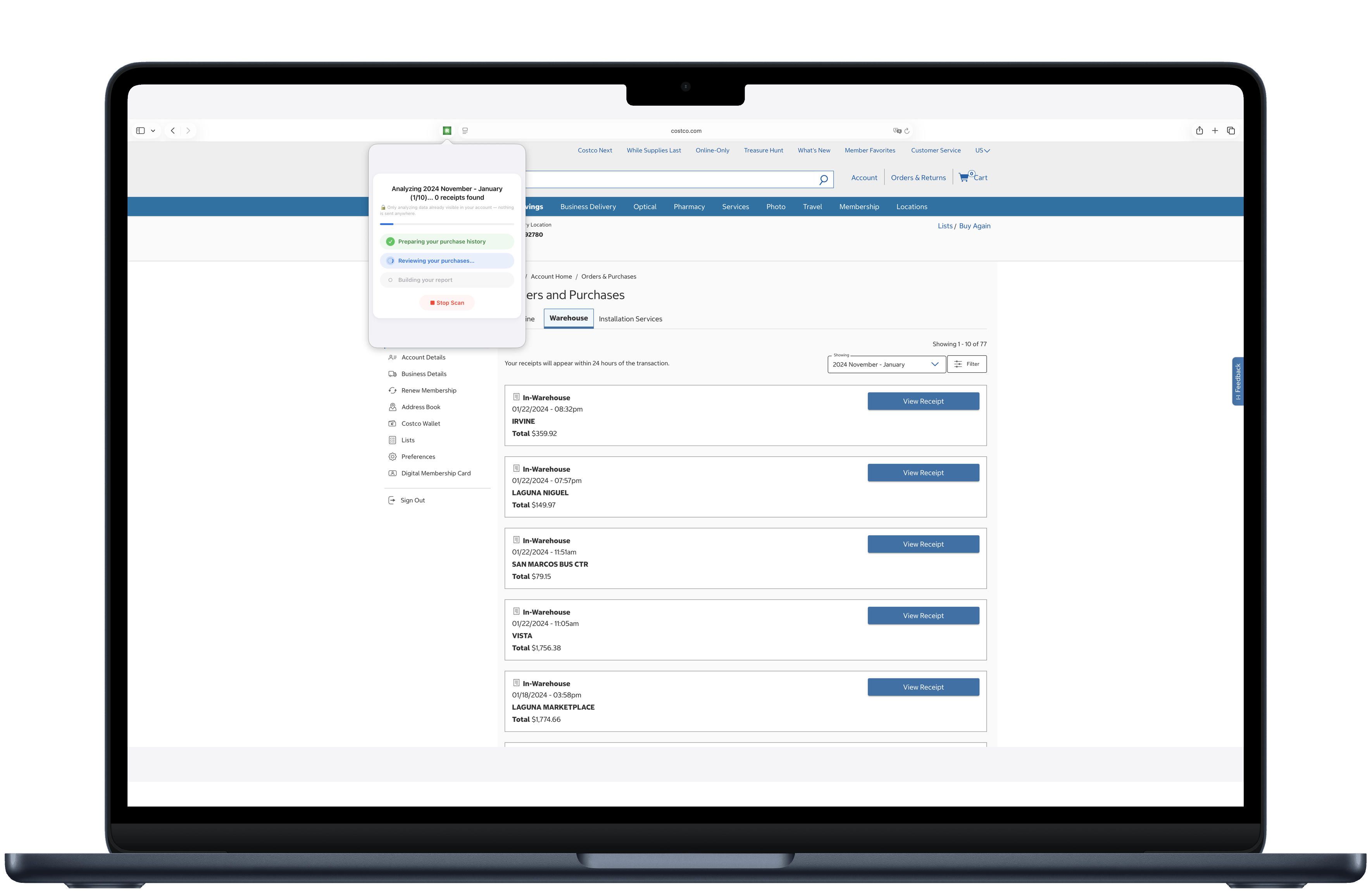Open the What's New link

coord(814,150)
